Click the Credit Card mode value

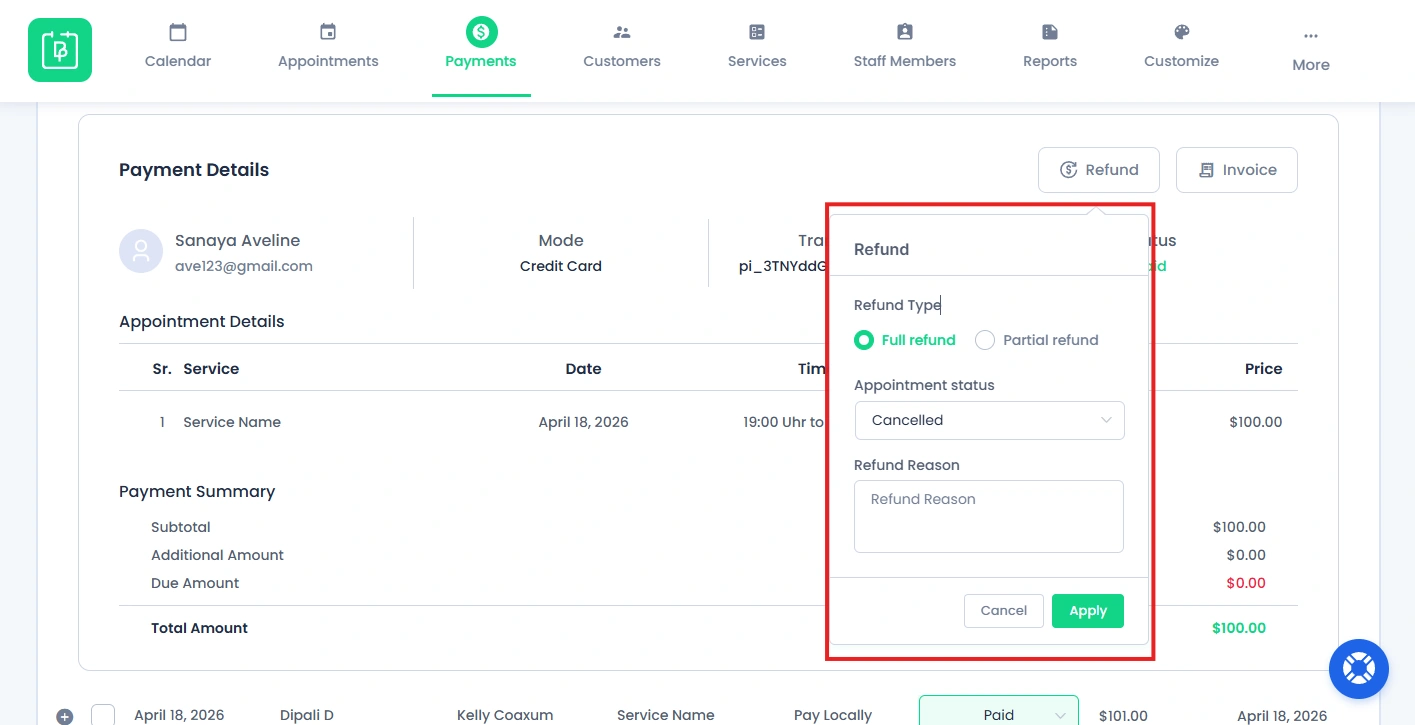tap(561, 266)
